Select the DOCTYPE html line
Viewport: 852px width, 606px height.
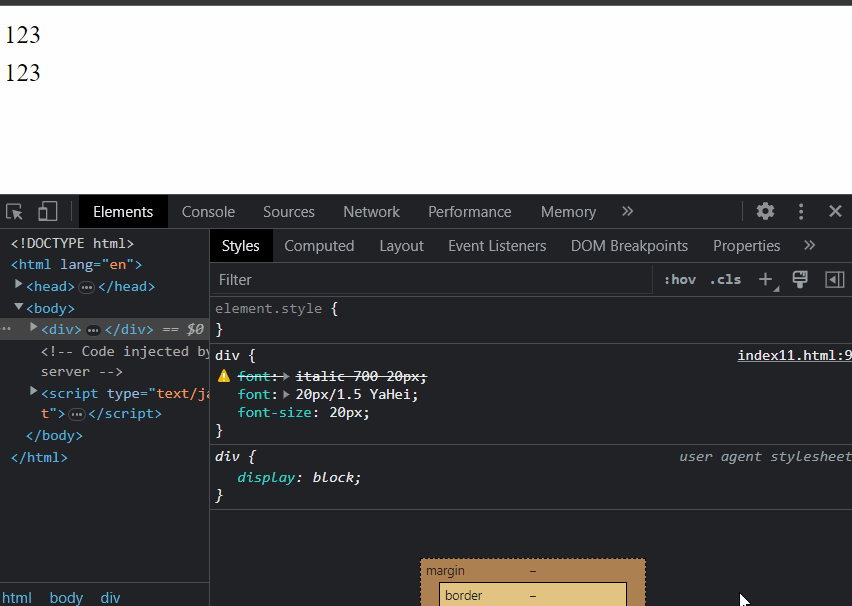pos(72,243)
